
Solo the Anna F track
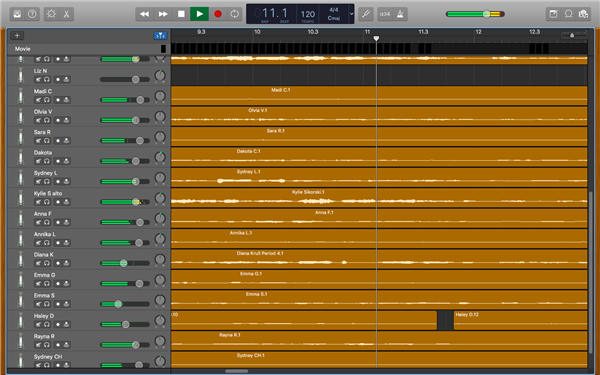point(47,222)
